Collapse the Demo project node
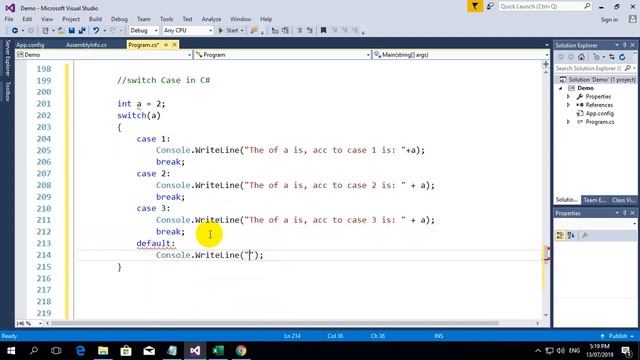The image size is (640, 360). pos(561,88)
